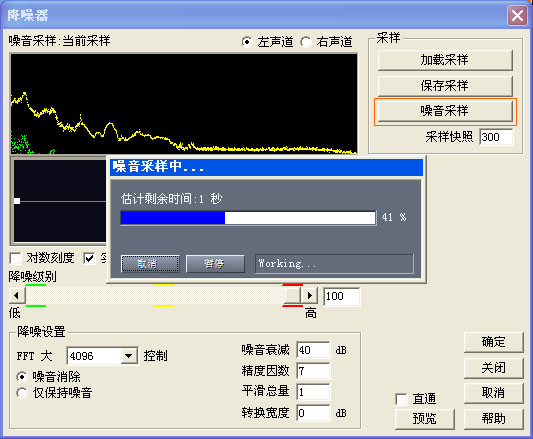Viewport: 533px width, 439px height.
Task: Click the 预览 preview button
Action: point(425,419)
